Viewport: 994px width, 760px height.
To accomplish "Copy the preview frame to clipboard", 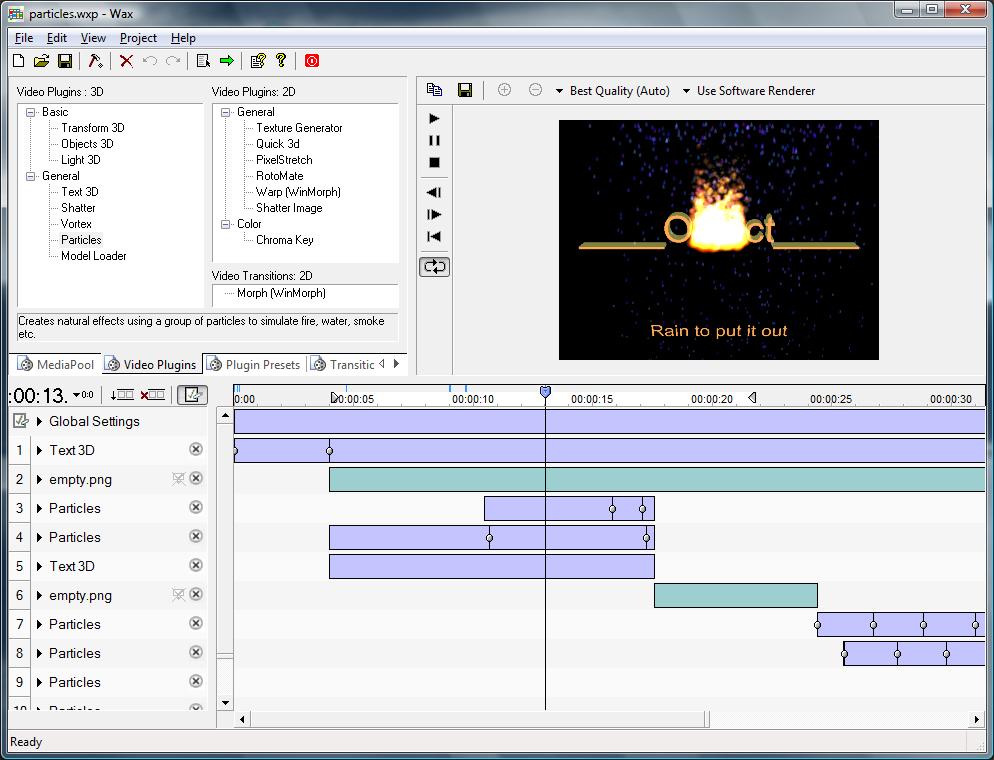I will coord(434,90).
